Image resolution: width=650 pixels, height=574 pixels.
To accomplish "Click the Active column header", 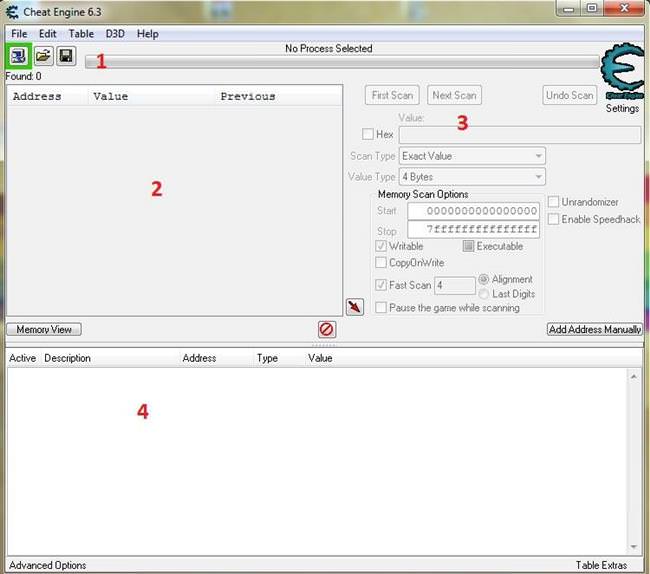I will 22,358.
